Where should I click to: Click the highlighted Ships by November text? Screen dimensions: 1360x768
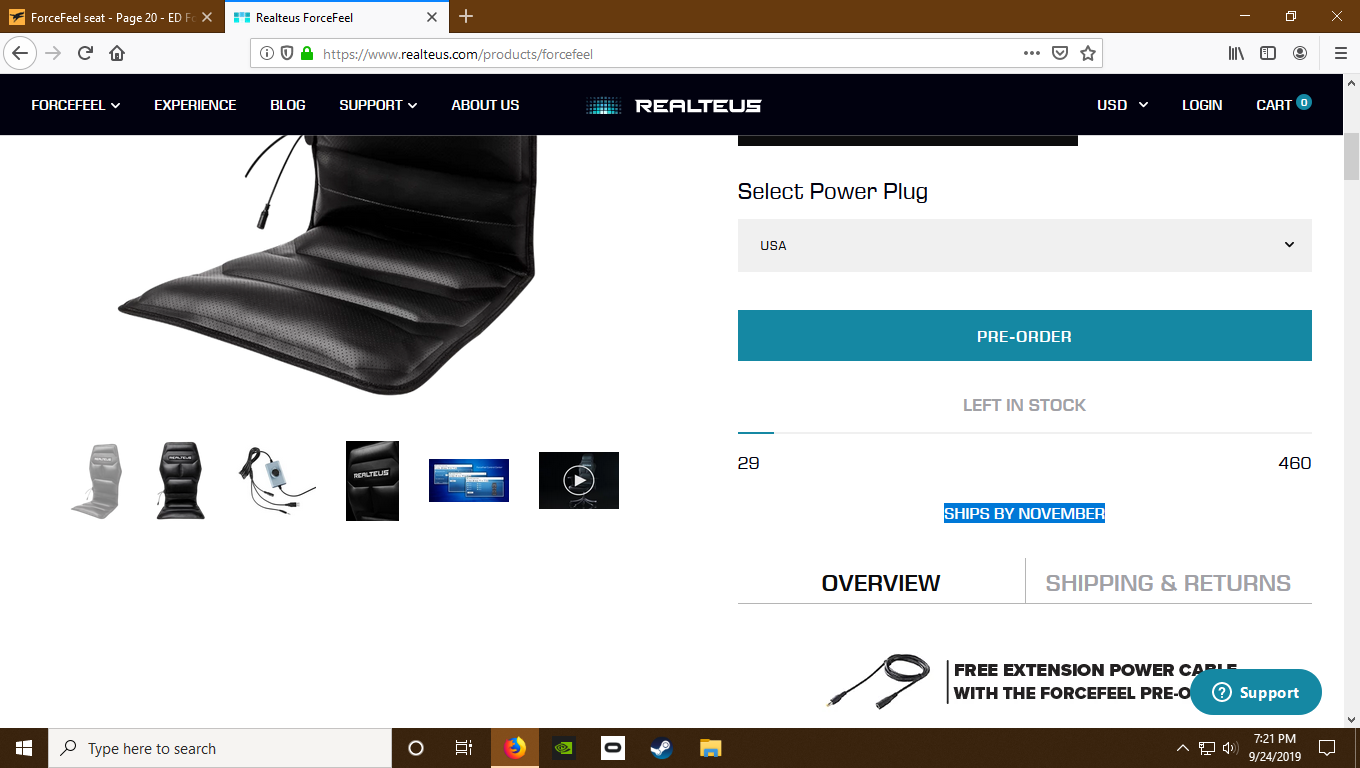coord(1024,513)
